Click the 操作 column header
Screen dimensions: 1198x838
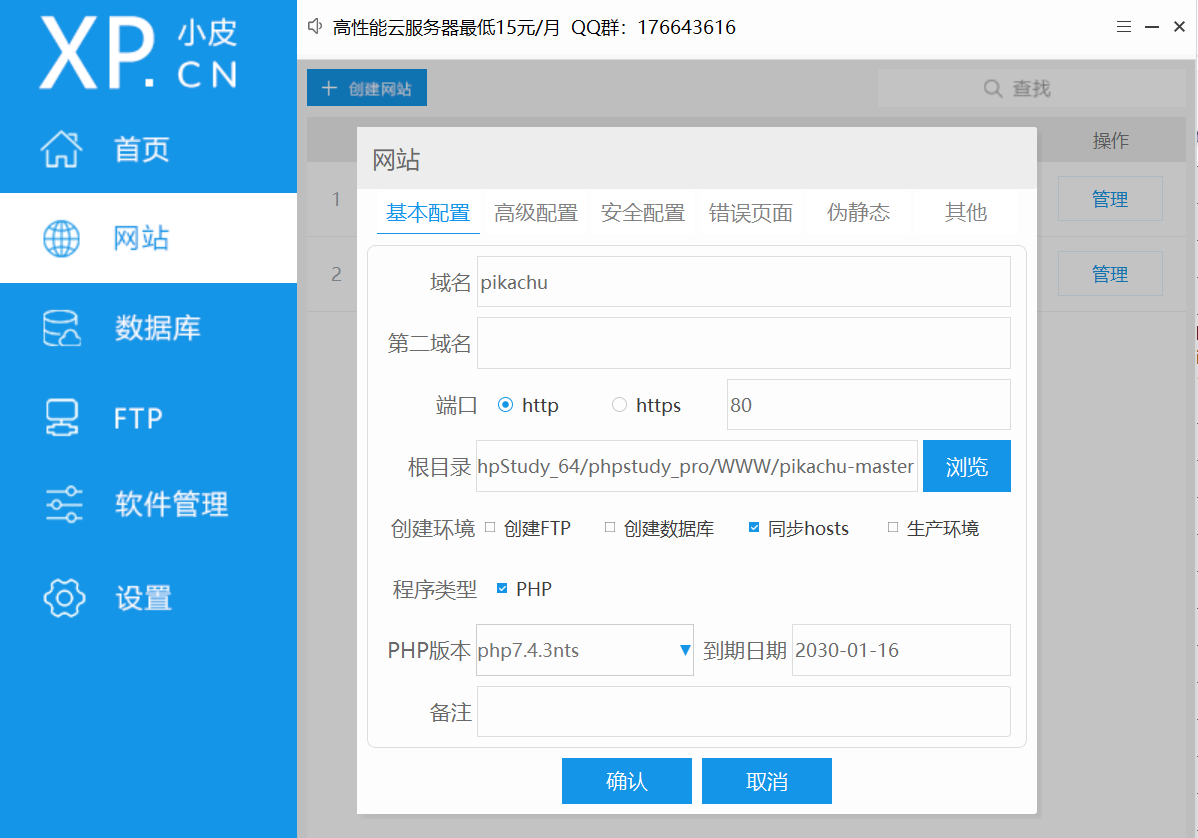[1110, 141]
